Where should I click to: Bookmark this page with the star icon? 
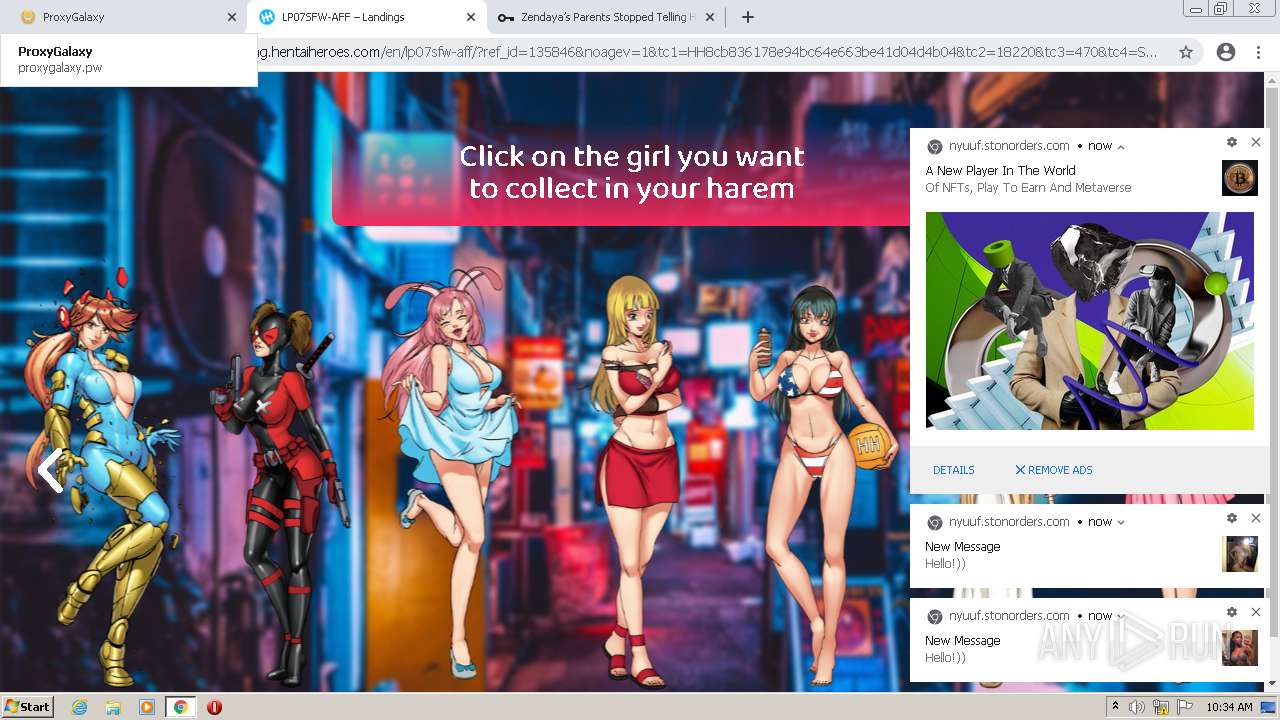coord(1186,52)
